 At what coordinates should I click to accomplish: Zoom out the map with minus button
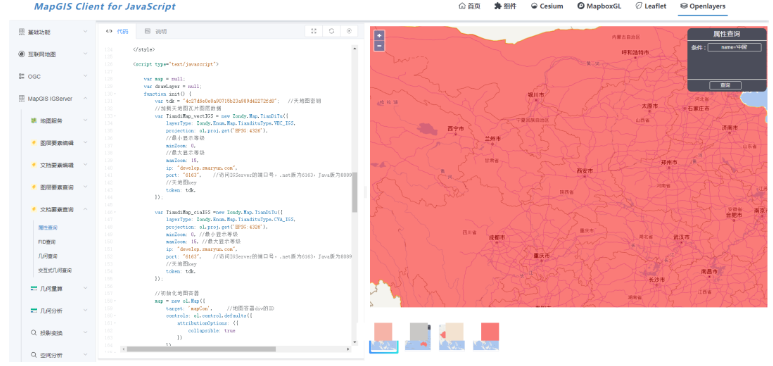coord(379,46)
